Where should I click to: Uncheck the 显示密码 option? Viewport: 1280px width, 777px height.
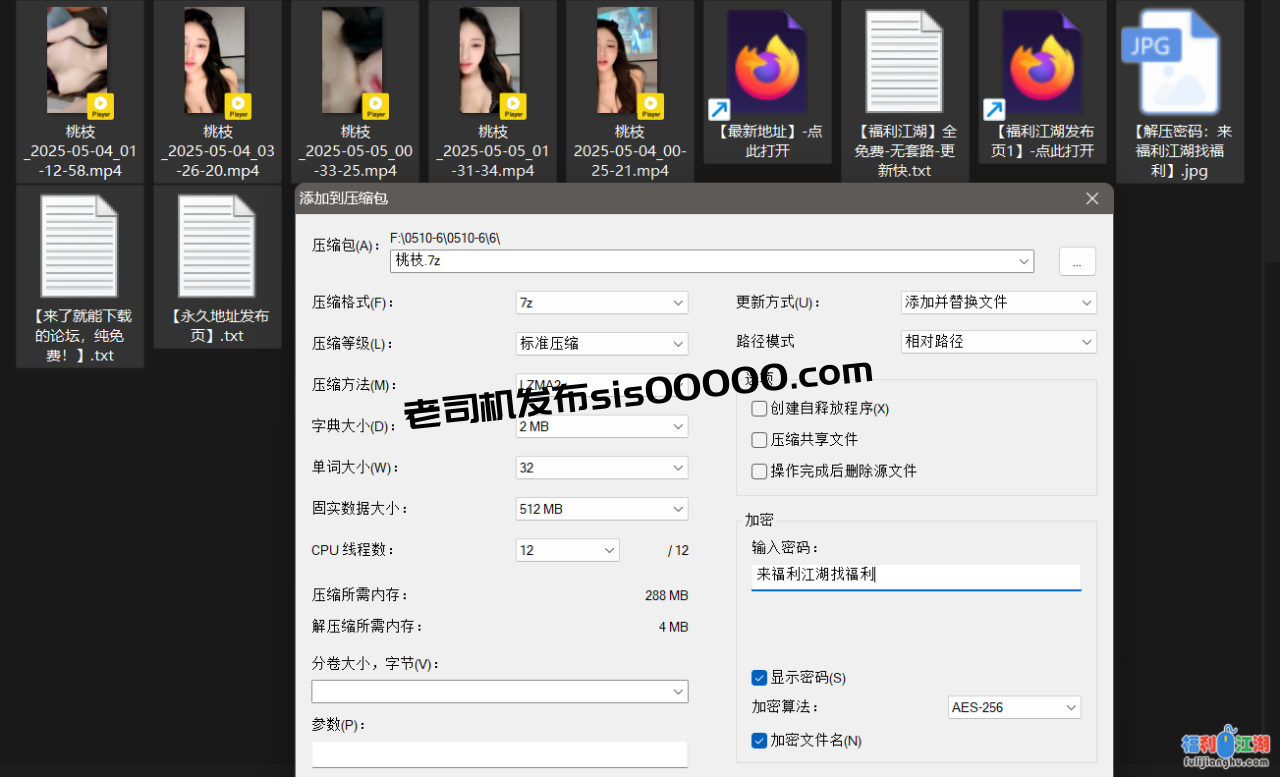coord(759,677)
